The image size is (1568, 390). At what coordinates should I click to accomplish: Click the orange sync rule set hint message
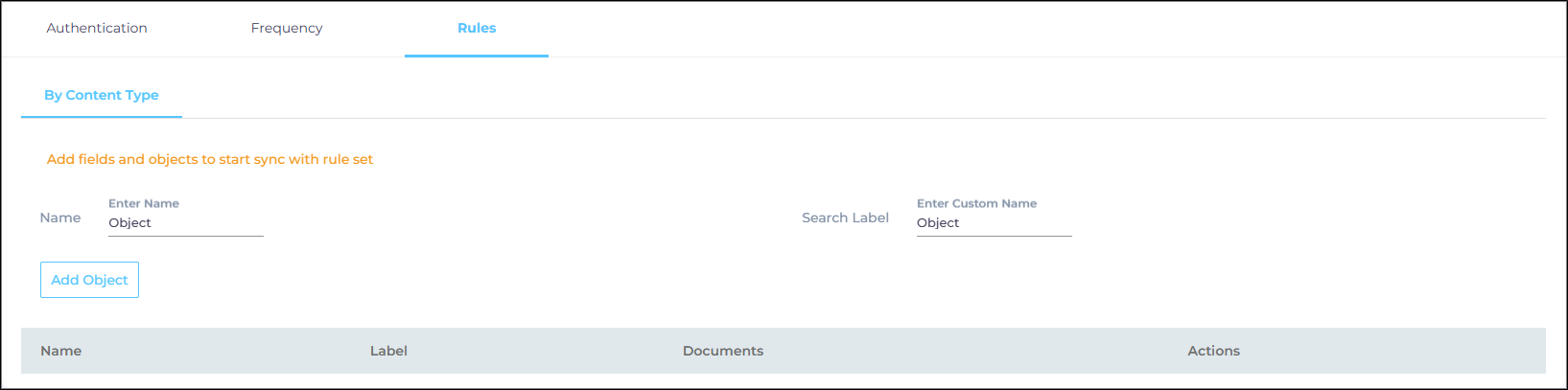[210, 159]
